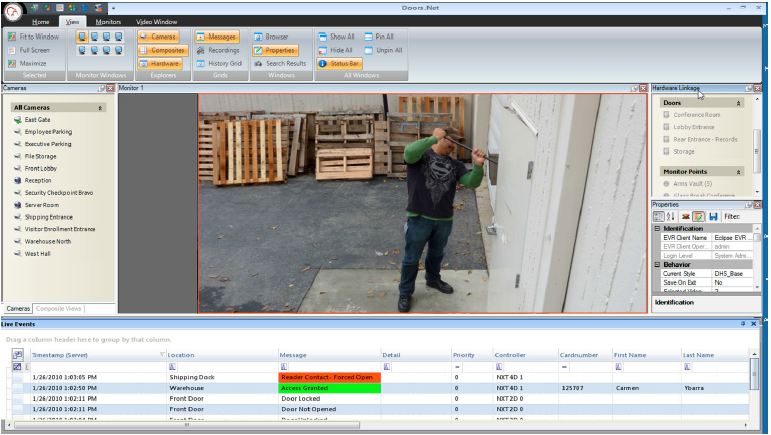Click the Full Screen option

[x=29, y=50]
